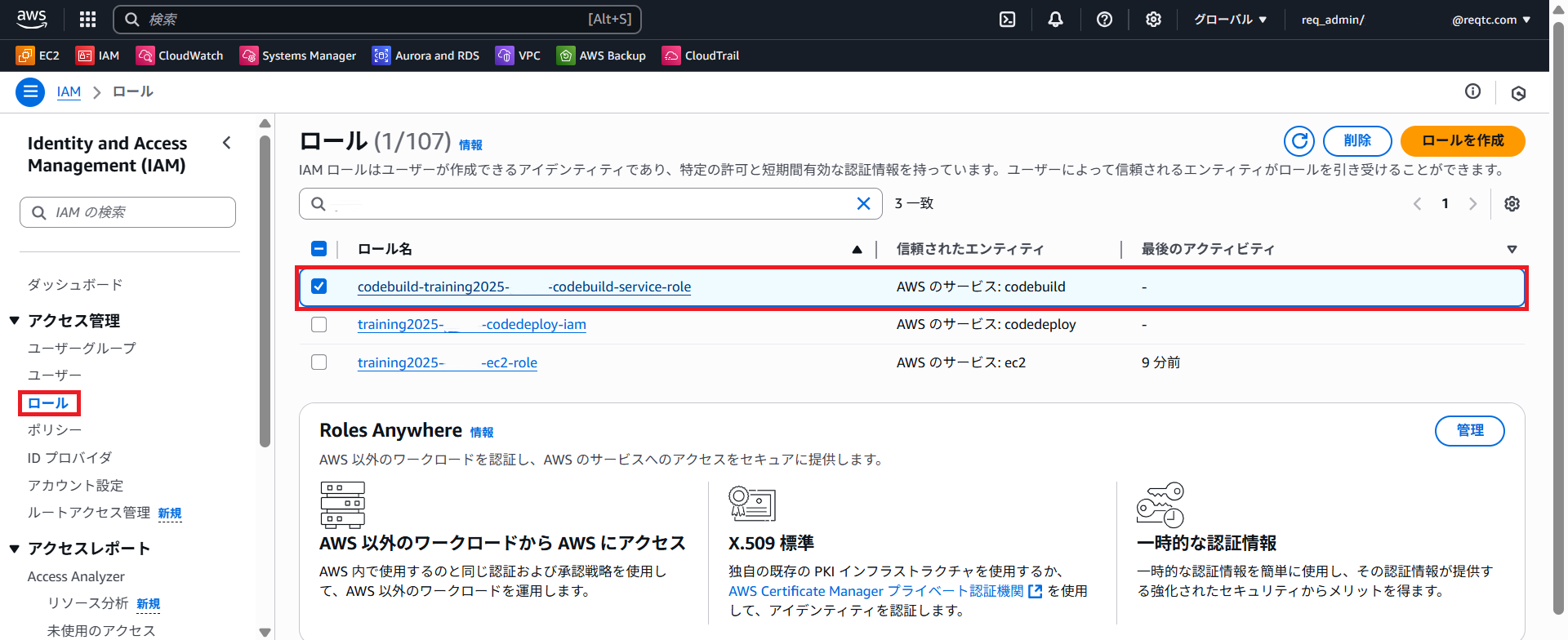1568x640 pixels.
Task: Open AWS Certificate Manager プライベート認証機関 link
Action: coord(885,591)
